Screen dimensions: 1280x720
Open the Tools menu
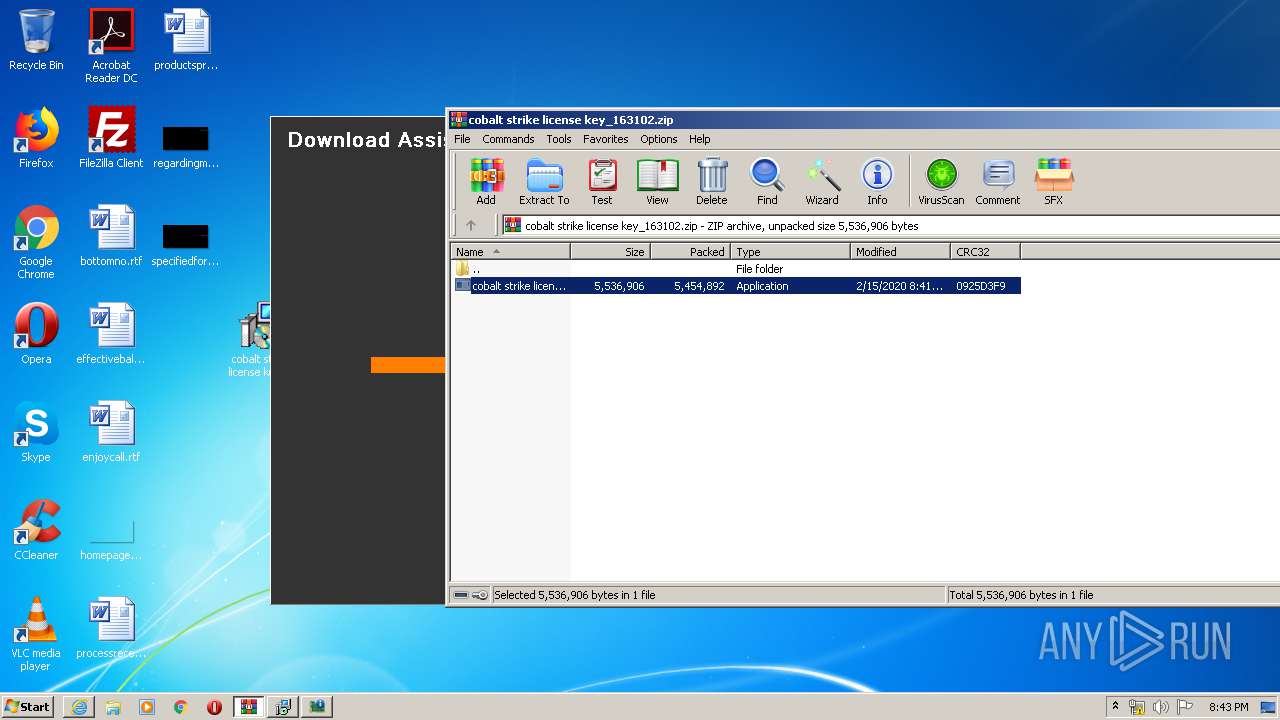point(559,139)
